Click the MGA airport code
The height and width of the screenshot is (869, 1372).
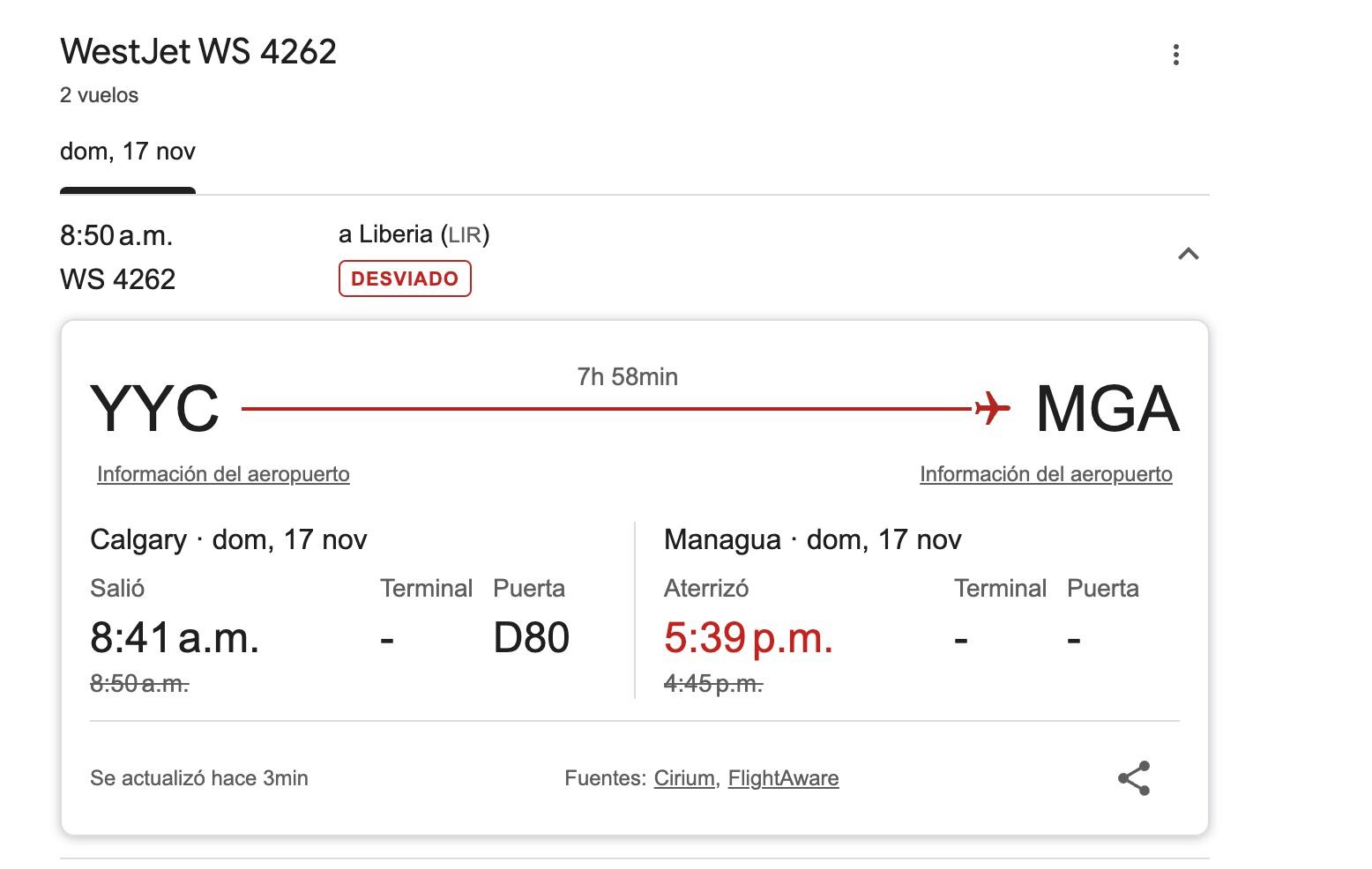pyautogui.click(x=1107, y=409)
